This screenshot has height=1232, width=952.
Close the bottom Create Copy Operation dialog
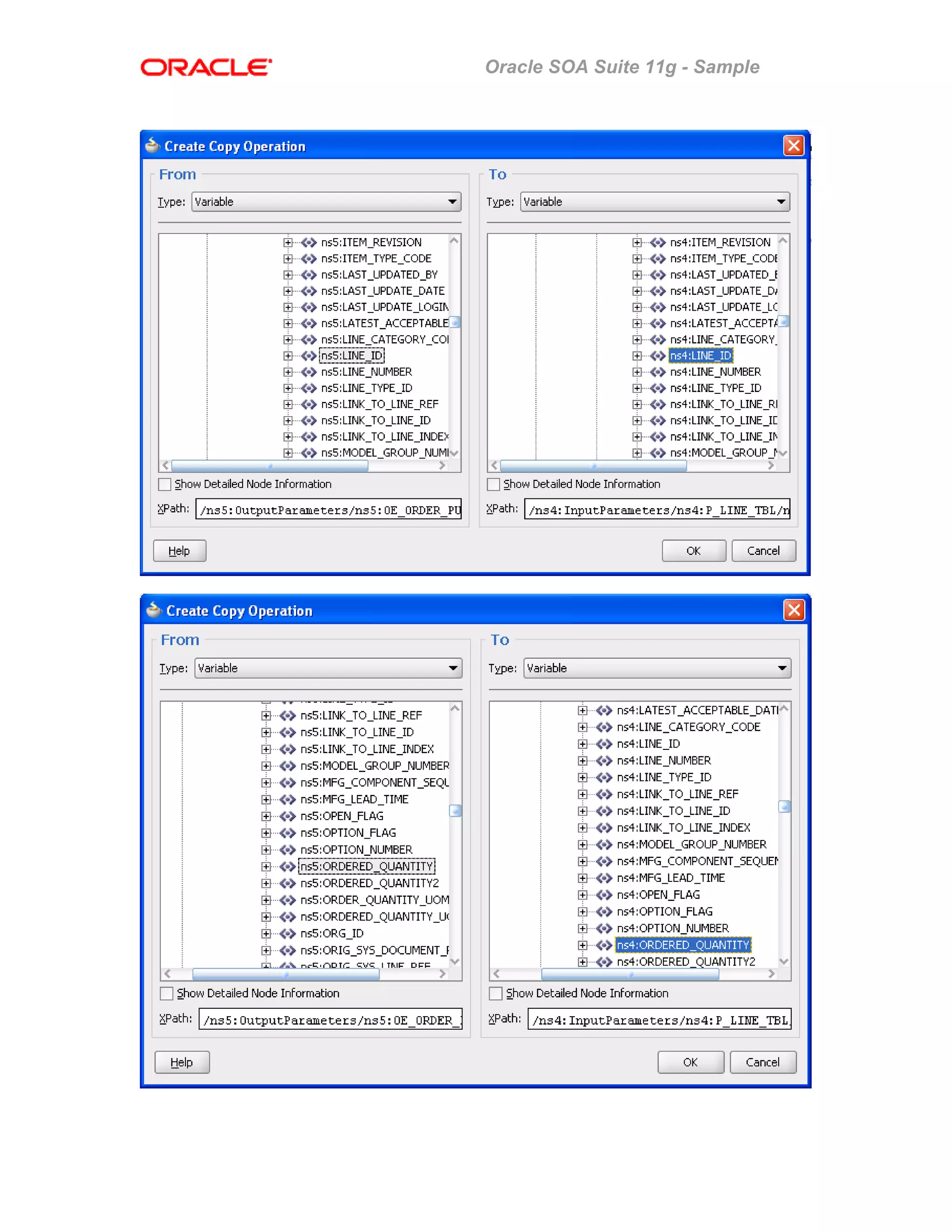tap(794, 610)
